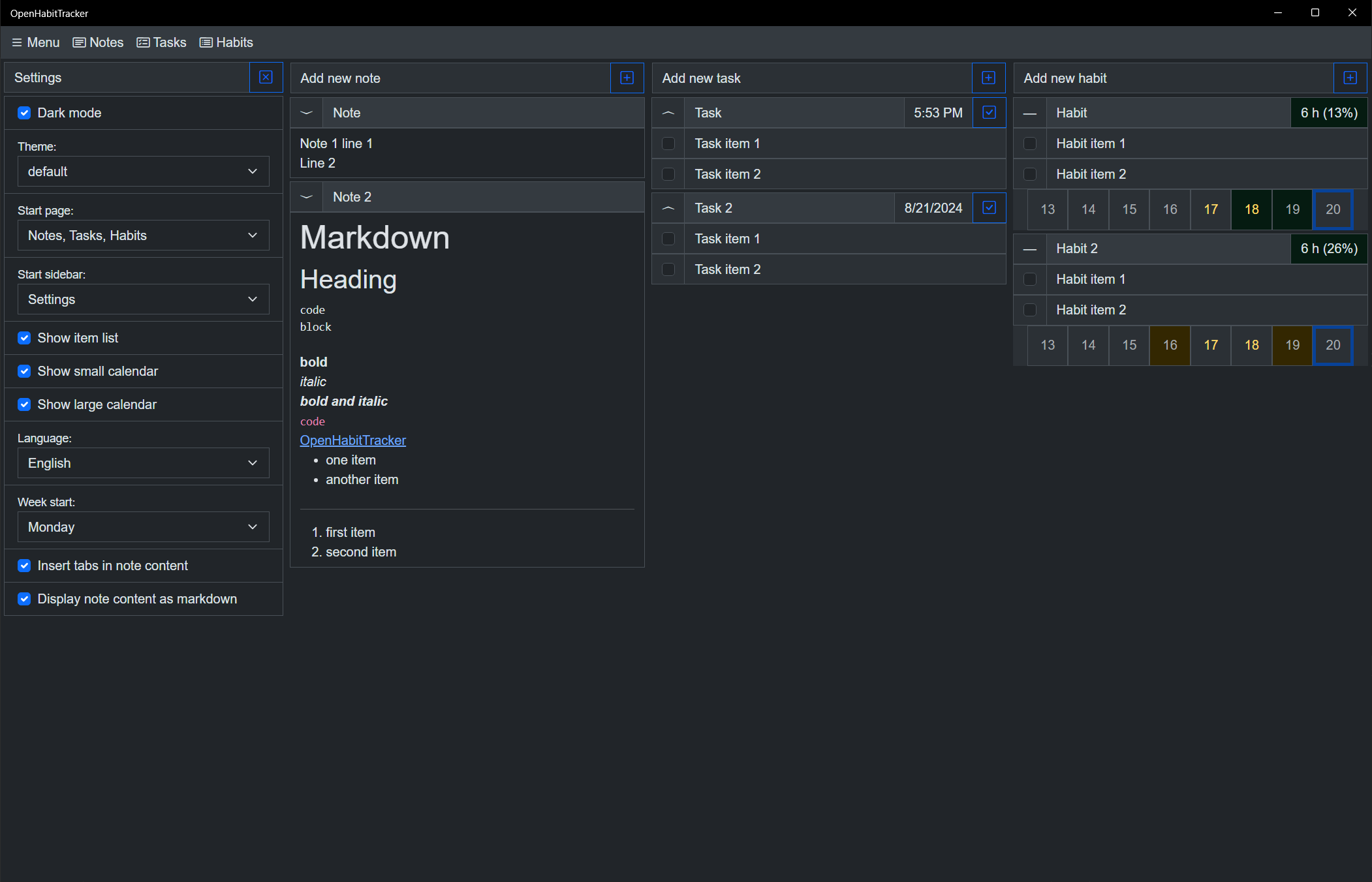Click the 6 h (13%) elapsed time button
1372x882 pixels.
(1328, 113)
